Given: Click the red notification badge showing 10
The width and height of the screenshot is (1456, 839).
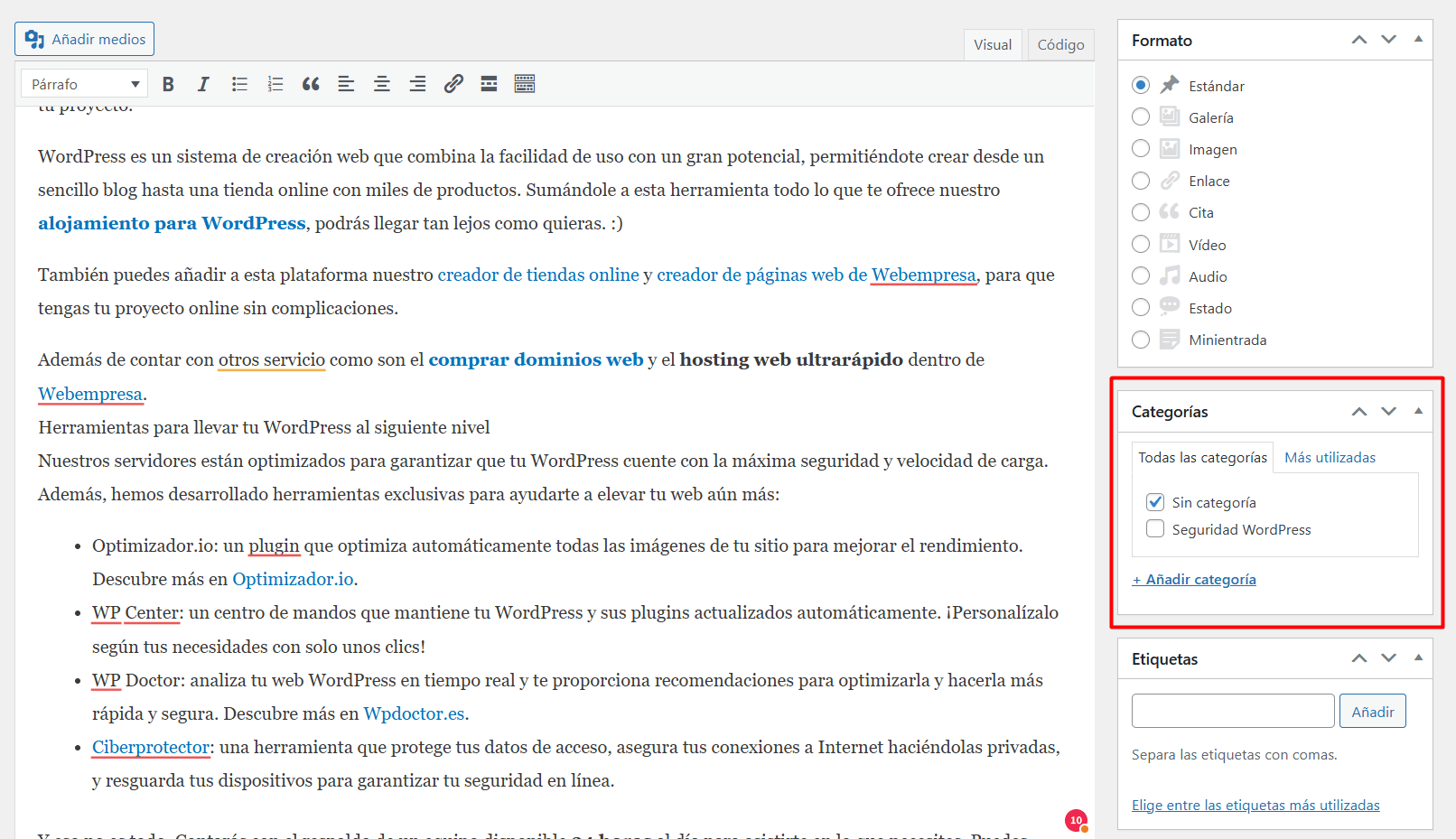Looking at the screenshot, I should (x=1076, y=820).
